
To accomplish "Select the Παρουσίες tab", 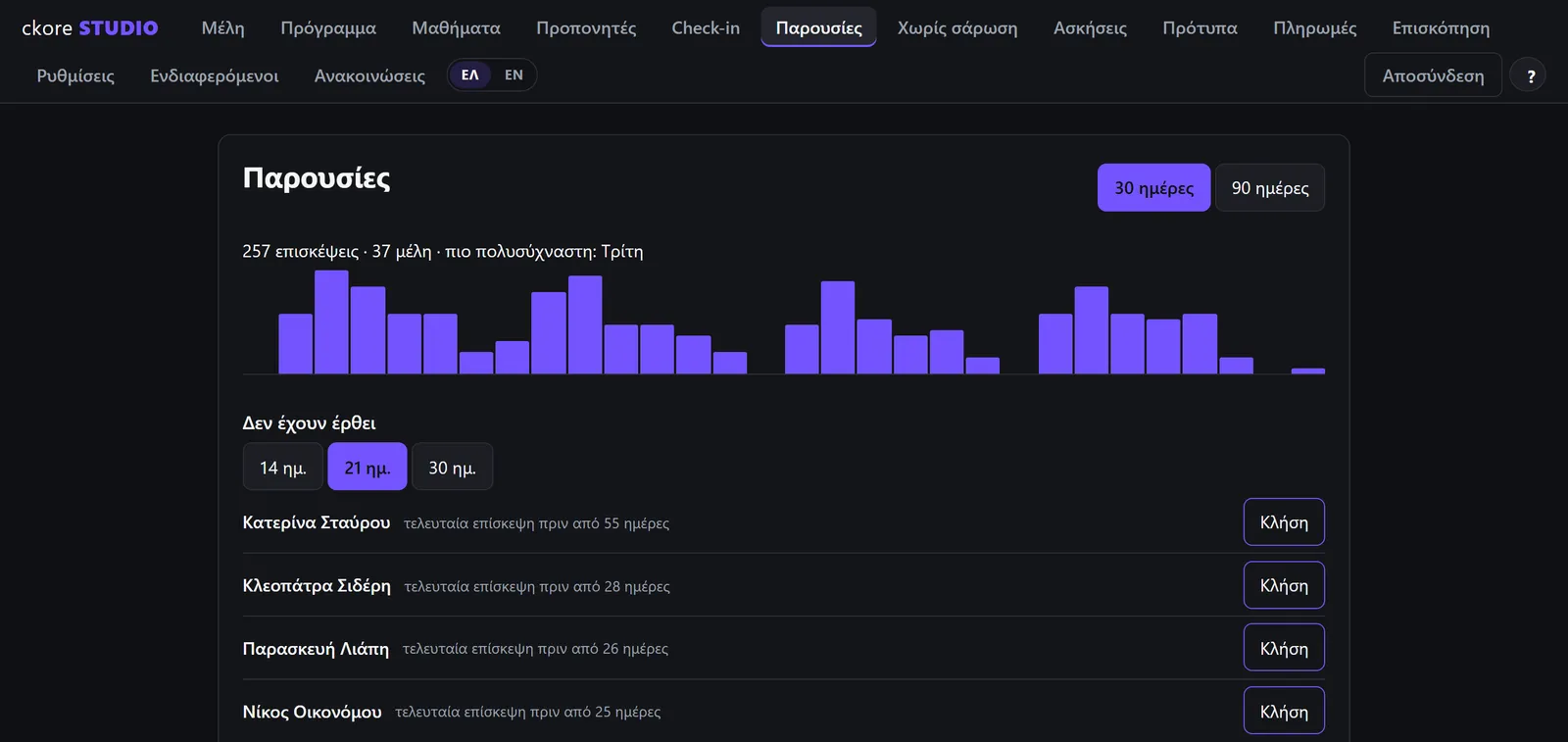I will pos(819,27).
